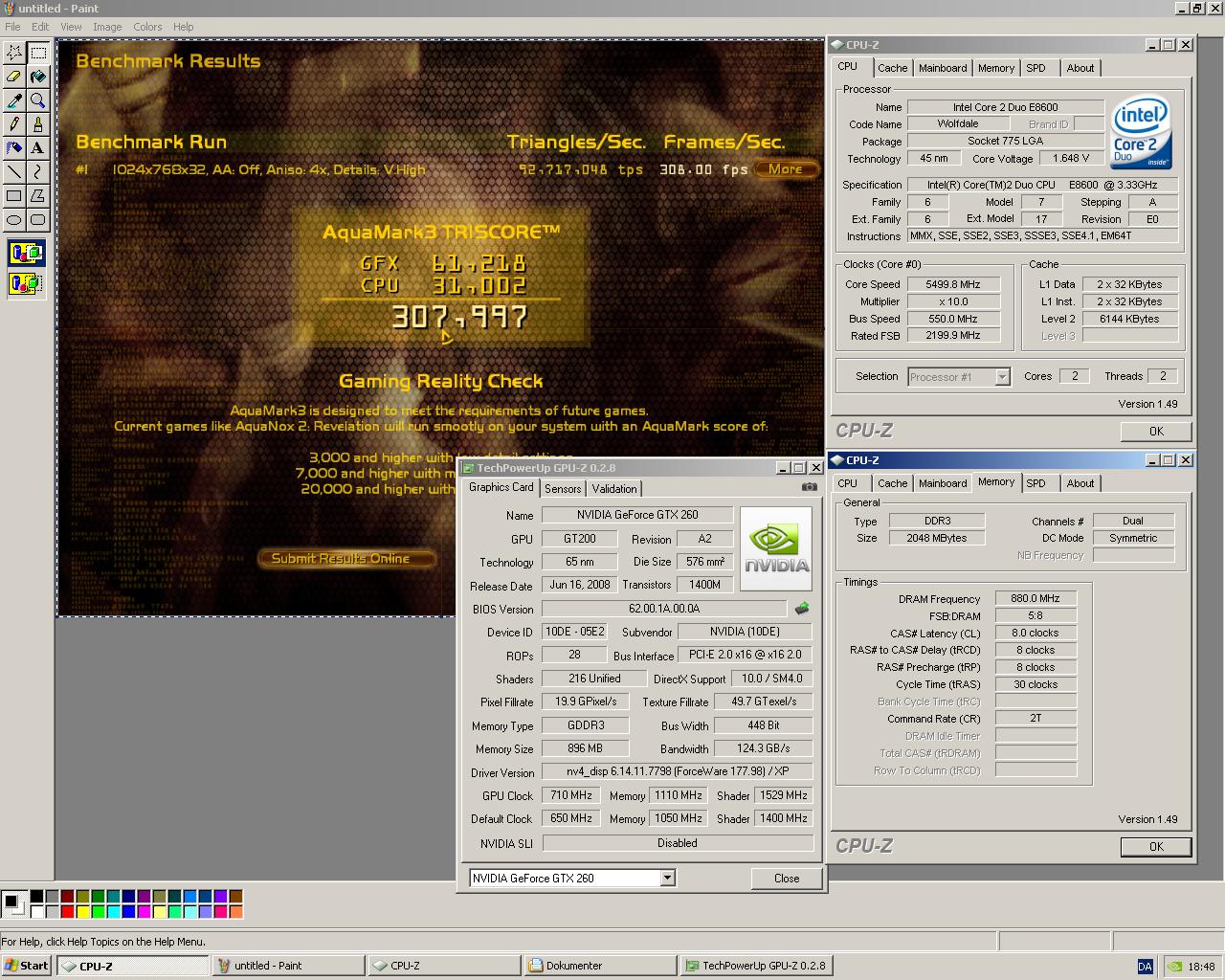Click OK in the upper CPU-Z window

coord(1156,432)
